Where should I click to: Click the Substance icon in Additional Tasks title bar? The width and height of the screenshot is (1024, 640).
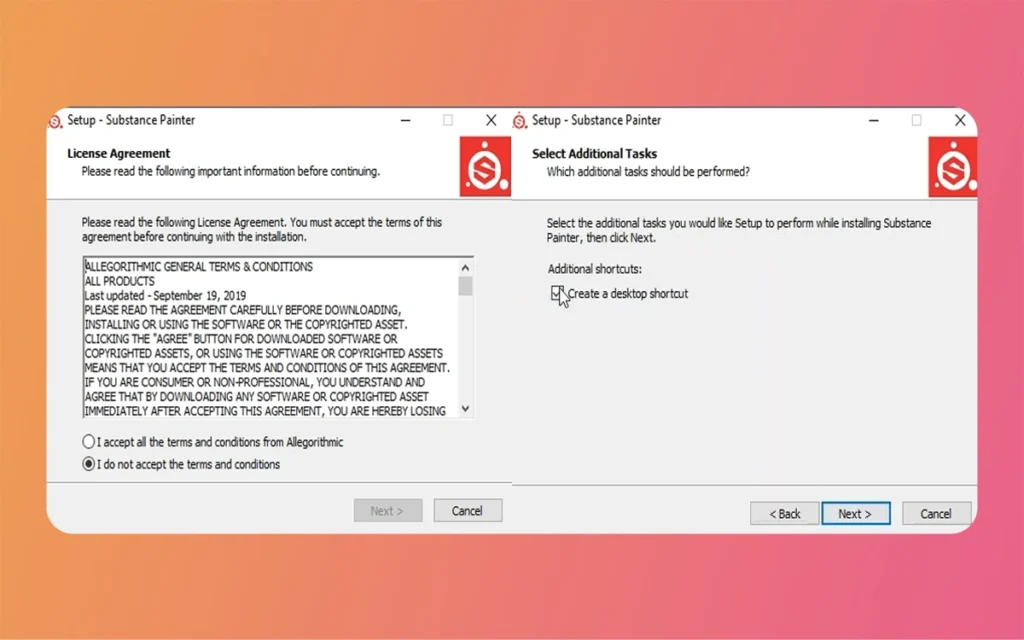pyautogui.click(x=520, y=121)
